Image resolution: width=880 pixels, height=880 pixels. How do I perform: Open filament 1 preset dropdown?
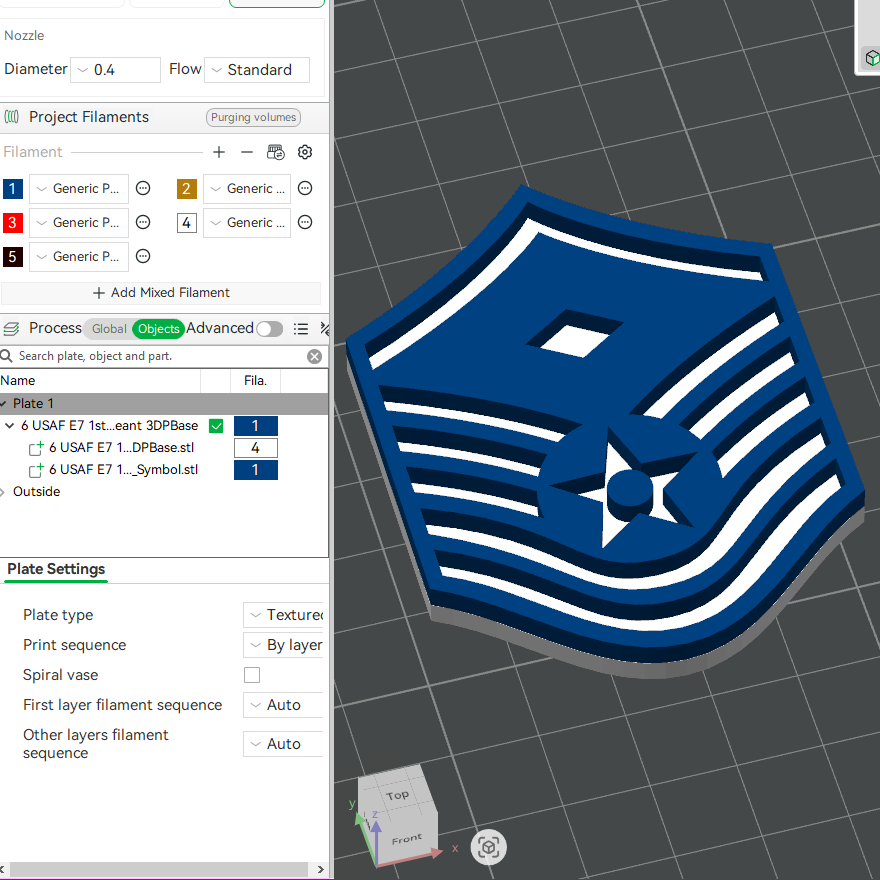(x=79, y=189)
